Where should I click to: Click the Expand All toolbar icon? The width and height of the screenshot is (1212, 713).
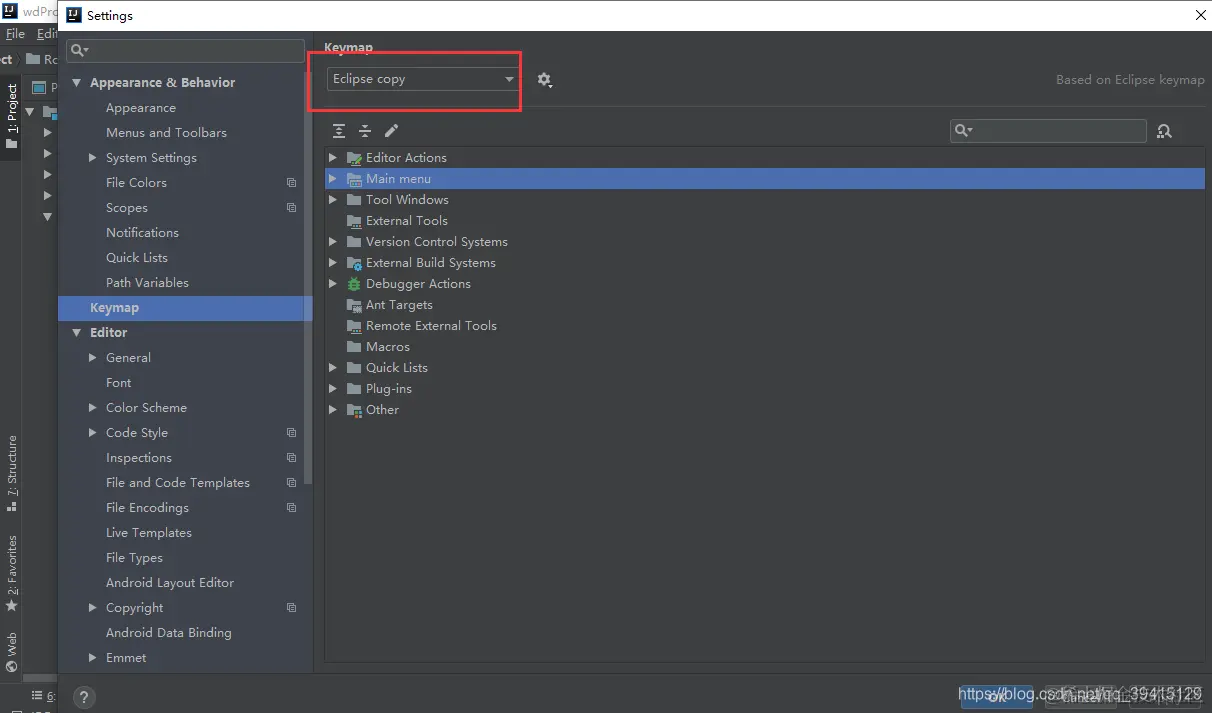[x=339, y=131]
